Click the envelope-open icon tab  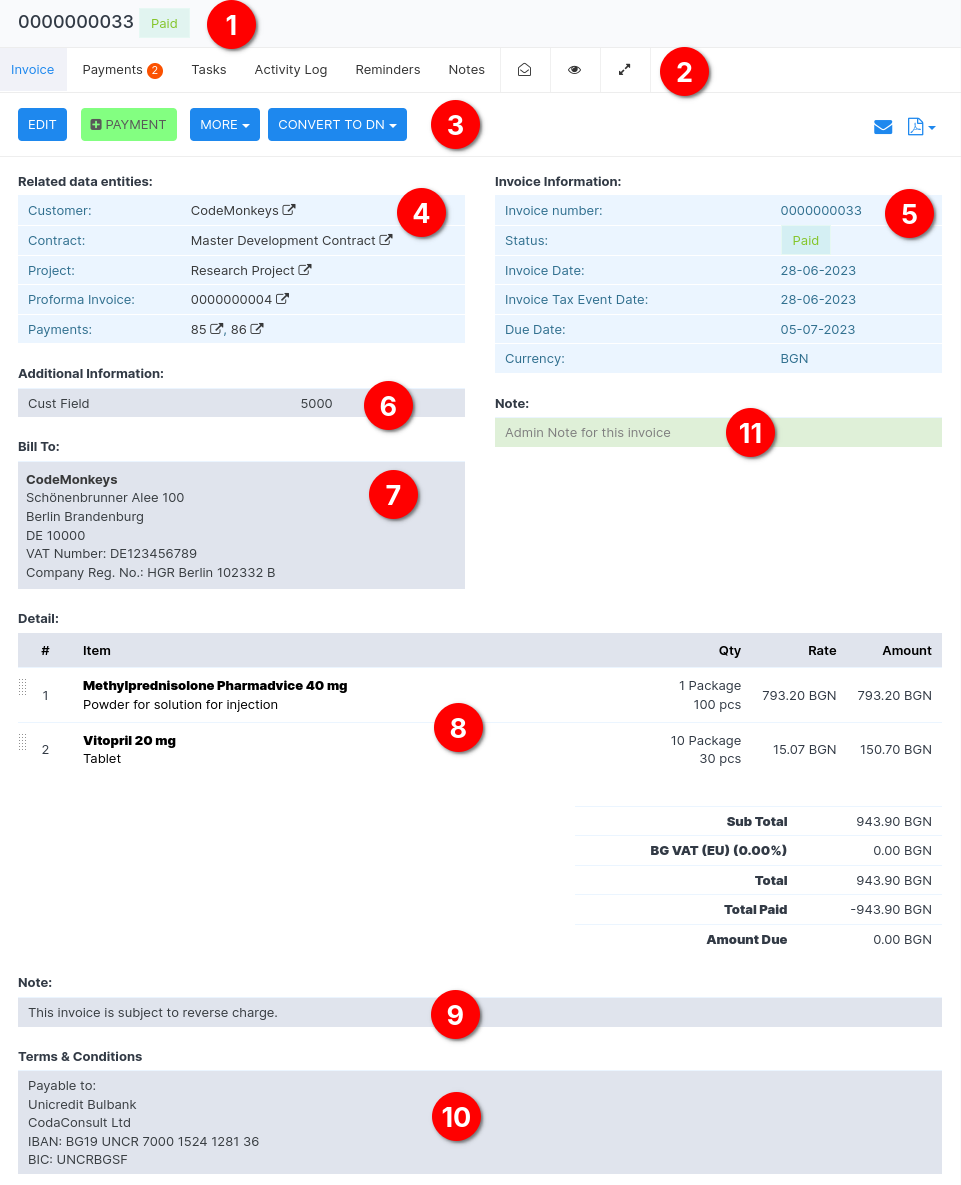pyautogui.click(x=524, y=70)
